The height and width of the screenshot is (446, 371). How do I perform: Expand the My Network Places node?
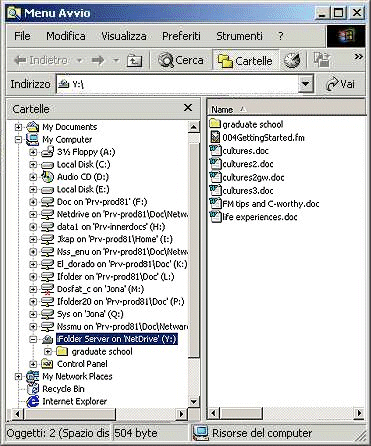click(18, 377)
